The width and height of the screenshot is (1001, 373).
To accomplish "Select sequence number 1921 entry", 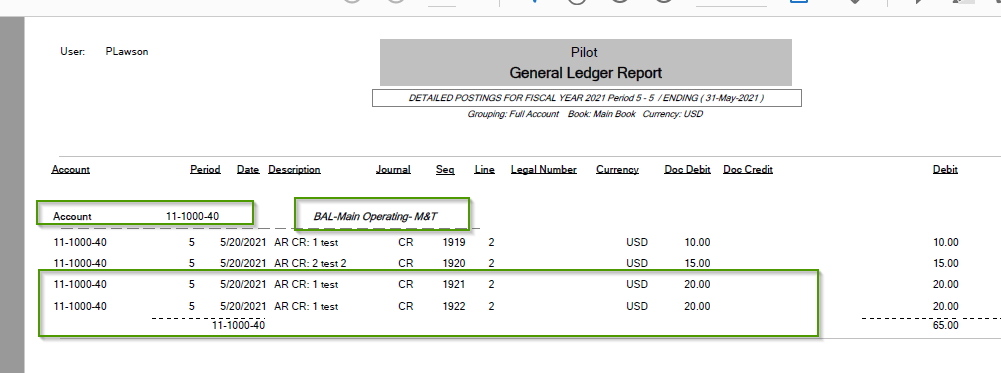I will 454,285.
